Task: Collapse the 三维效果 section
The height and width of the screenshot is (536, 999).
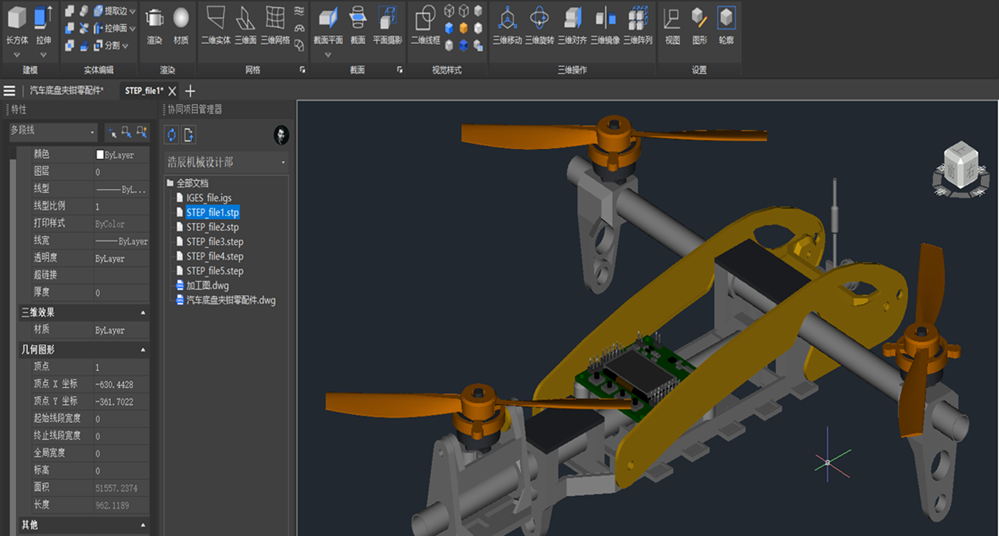Action: point(143,313)
